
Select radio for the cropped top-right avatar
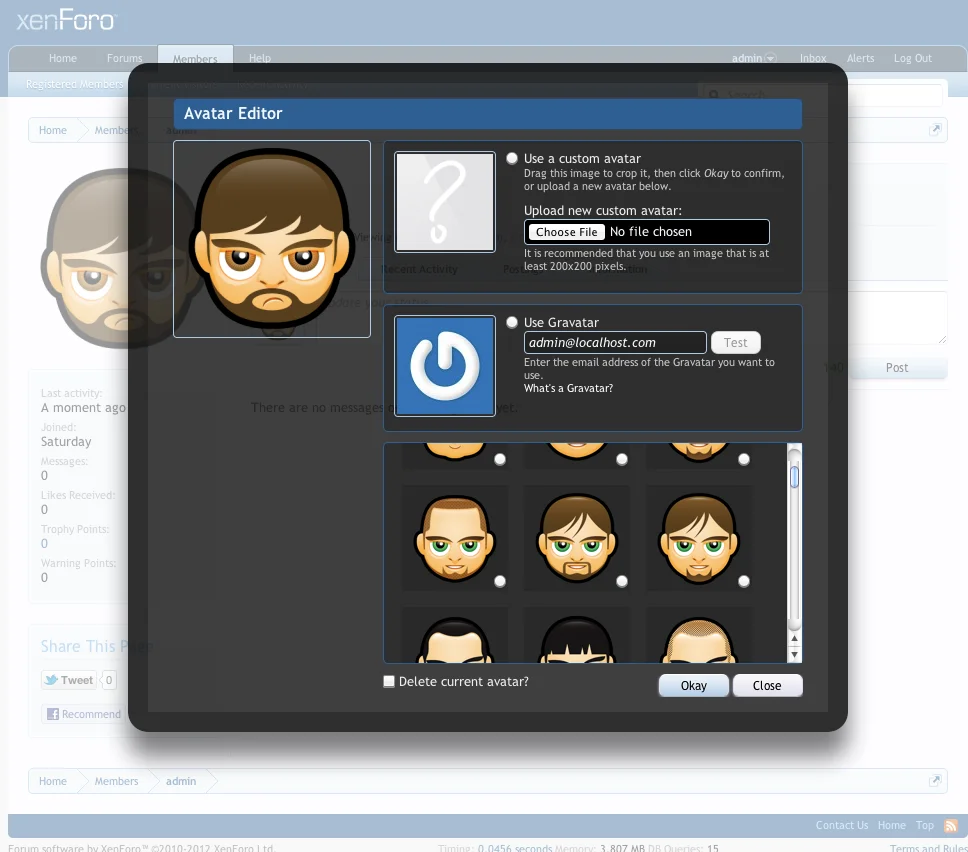point(744,459)
